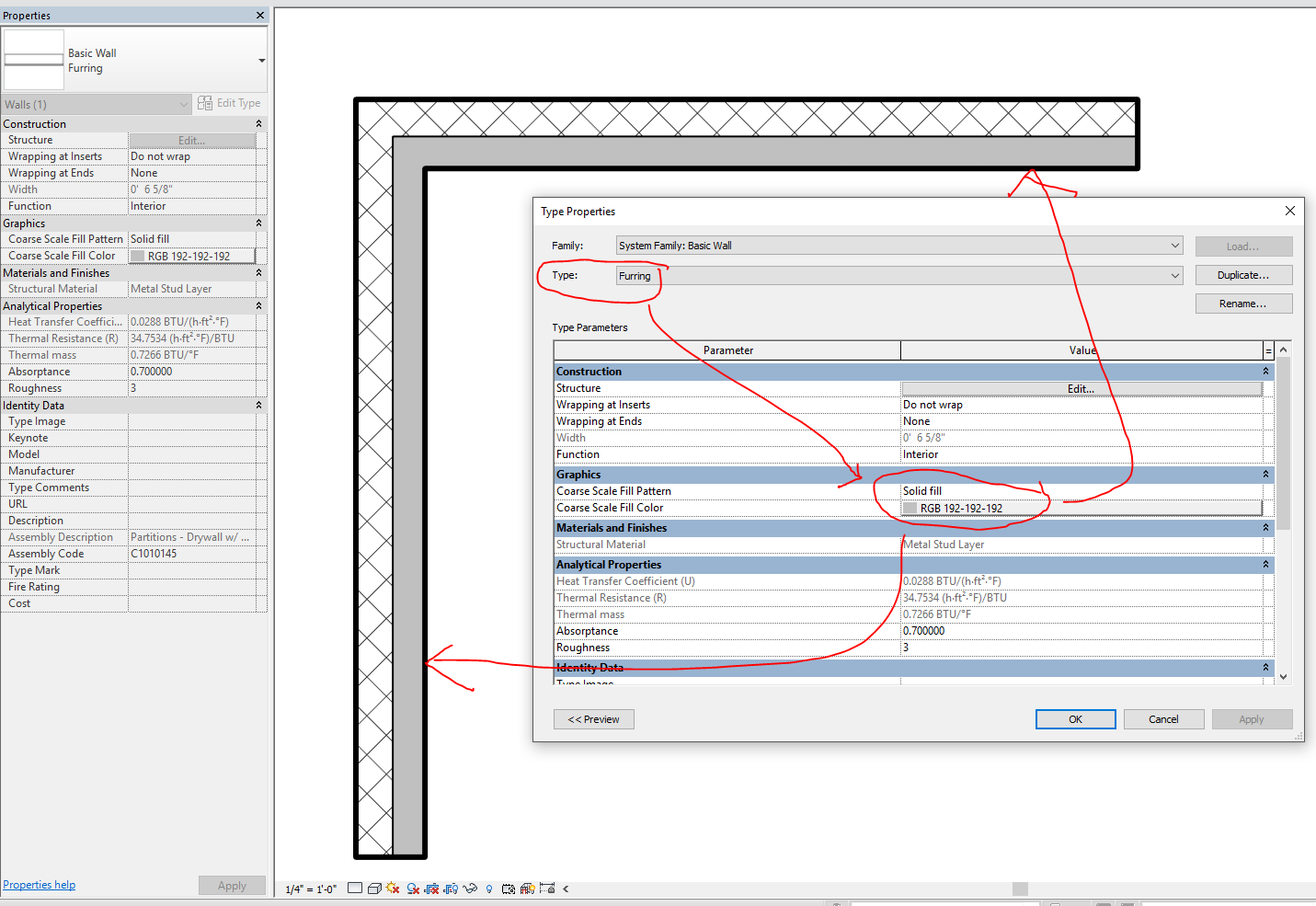Open Temporary View Properties icon
Viewport: 1316px width, 906px height.
507,889
